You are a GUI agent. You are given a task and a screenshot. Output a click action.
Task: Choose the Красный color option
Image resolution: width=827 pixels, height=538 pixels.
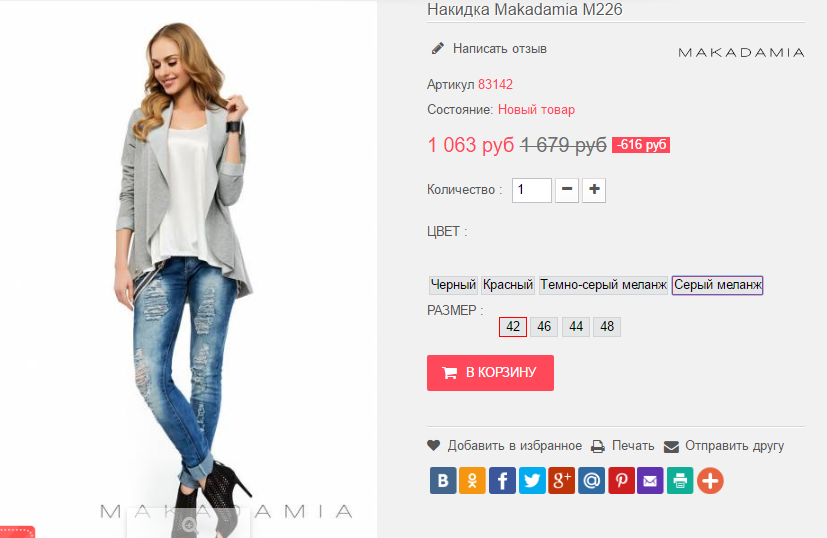coord(508,285)
